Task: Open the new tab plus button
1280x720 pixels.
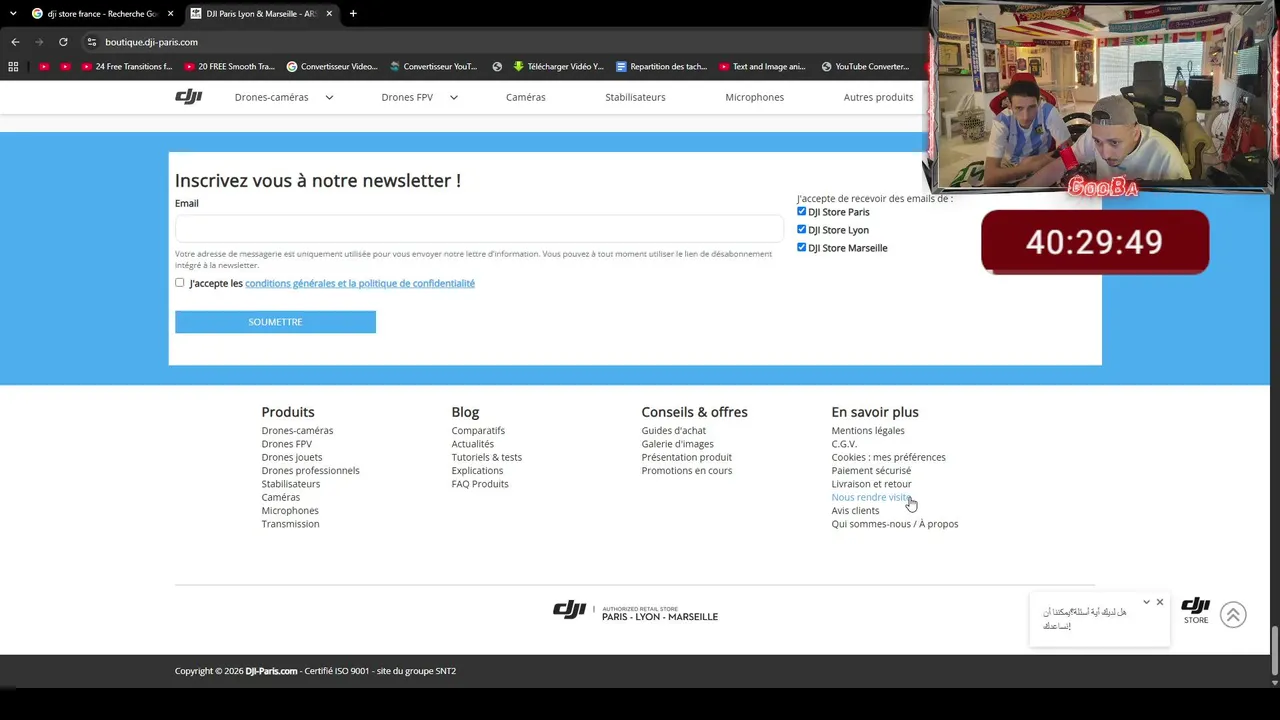Action: 353,14
